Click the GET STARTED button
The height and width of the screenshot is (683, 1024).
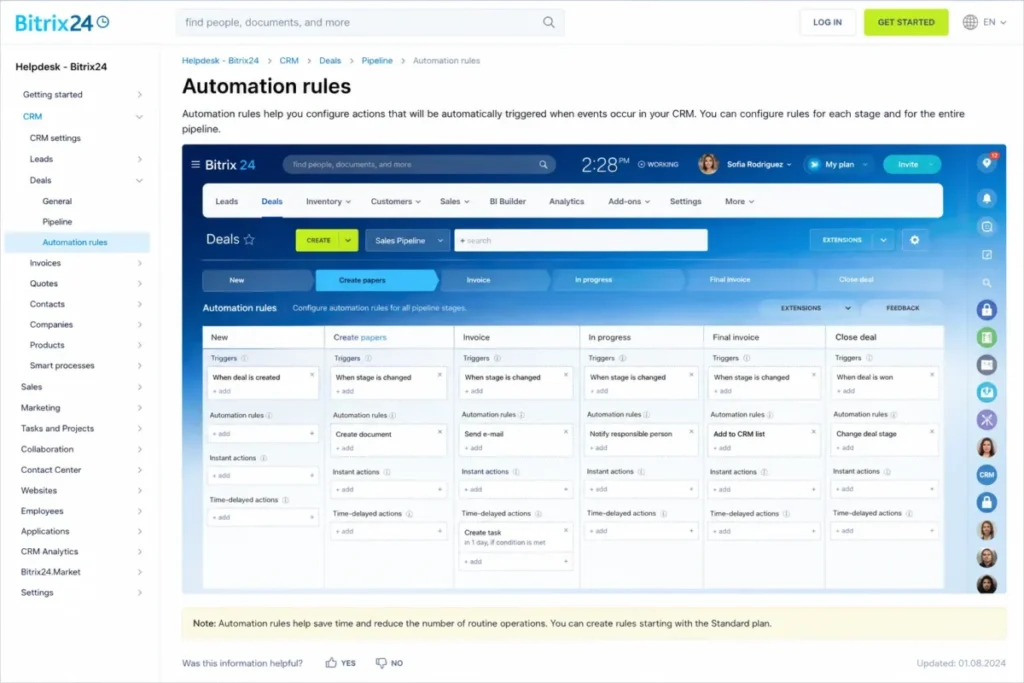(x=906, y=22)
